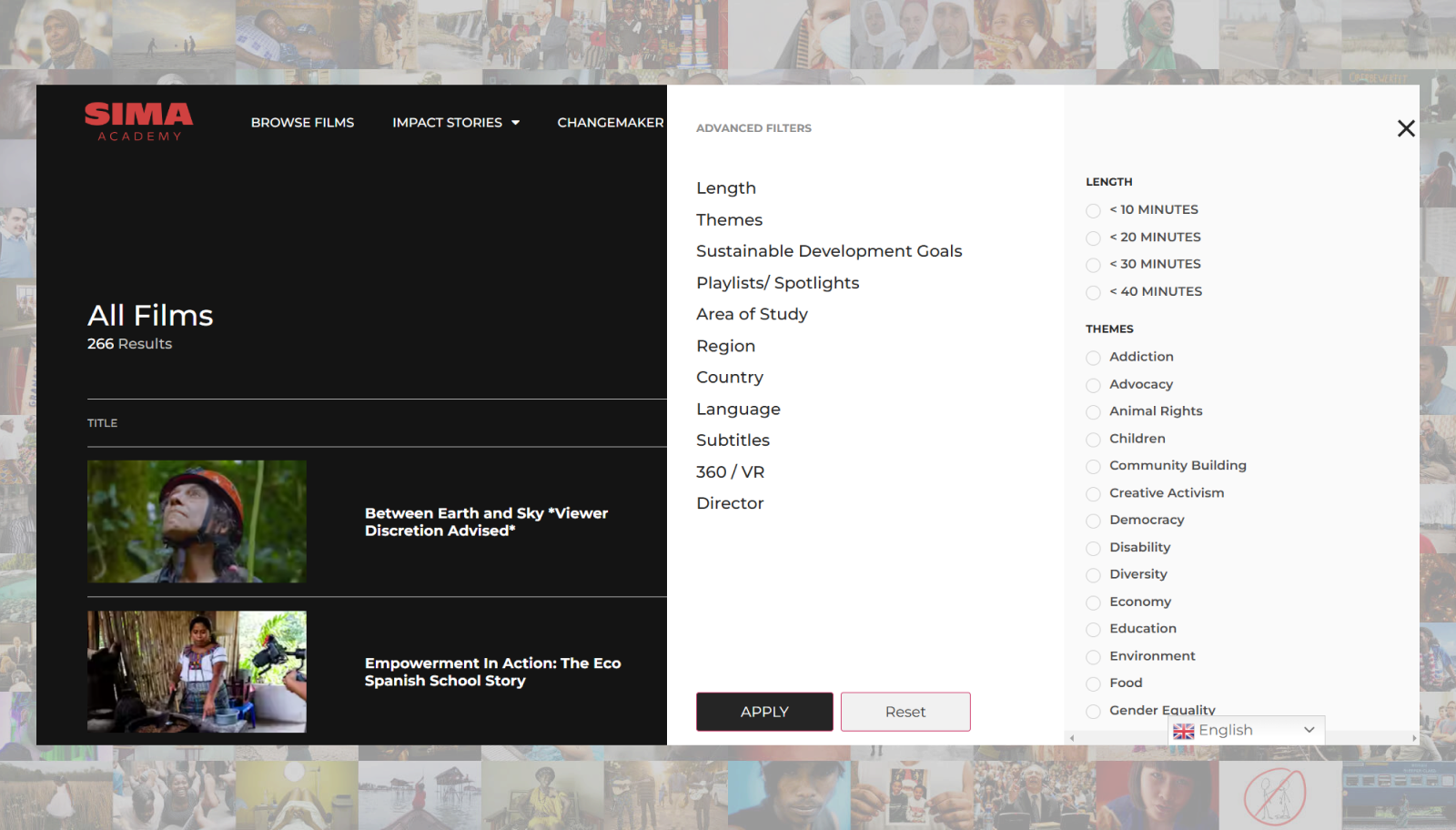Toggle the Advocacy theme filter

[x=1093, y=385]
